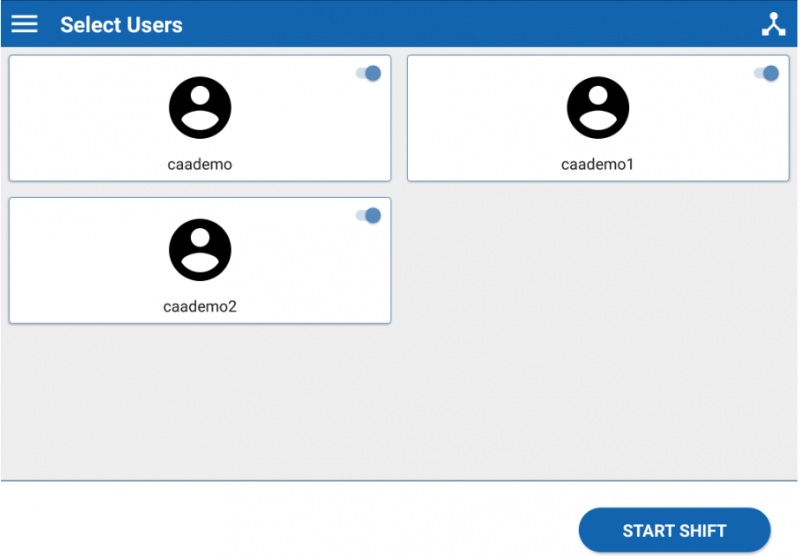Click the divider line above the footer
The width and height of the screenshot is (800, 557).
tap(400, 481)
